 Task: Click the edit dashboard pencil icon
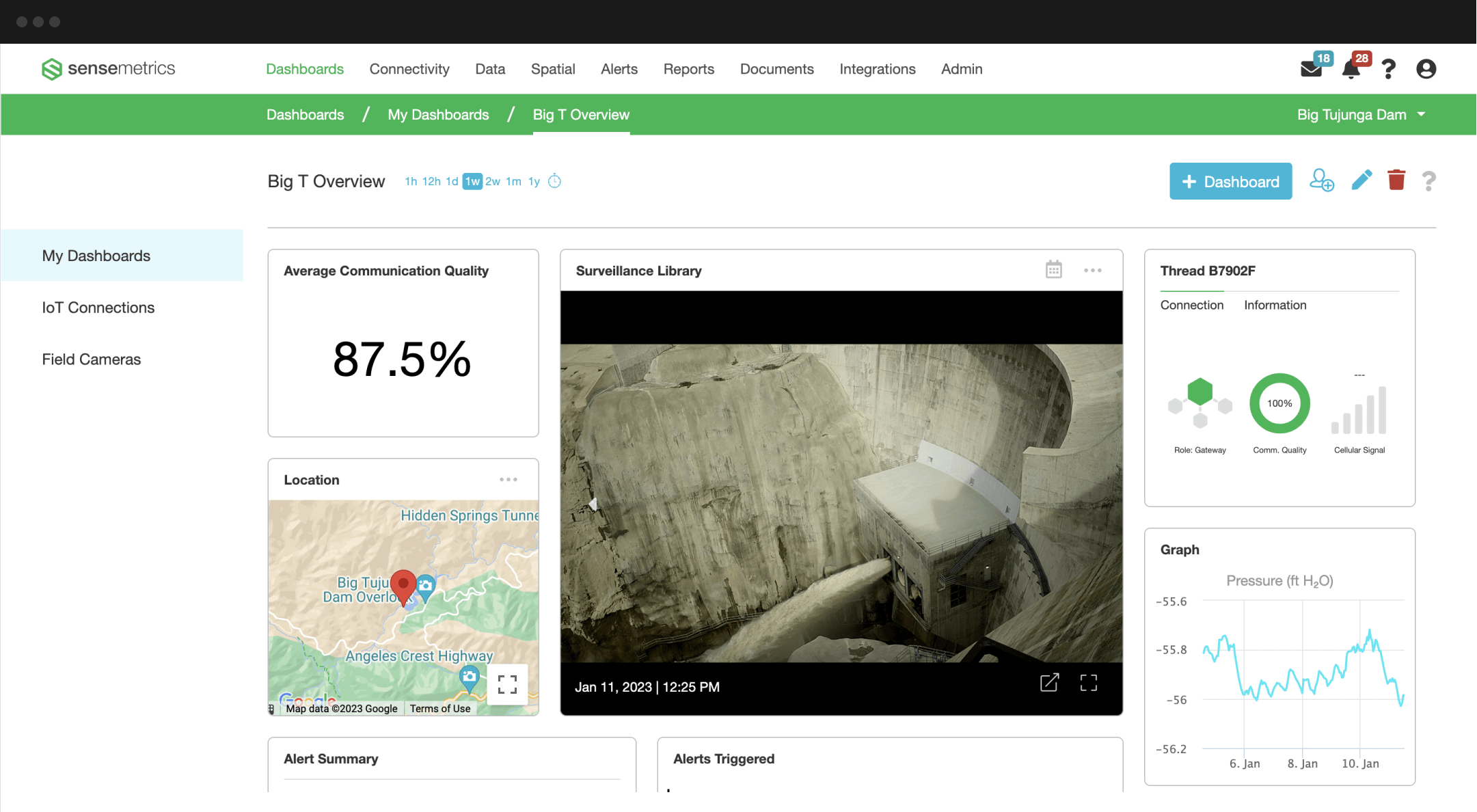click(1361, 180)
